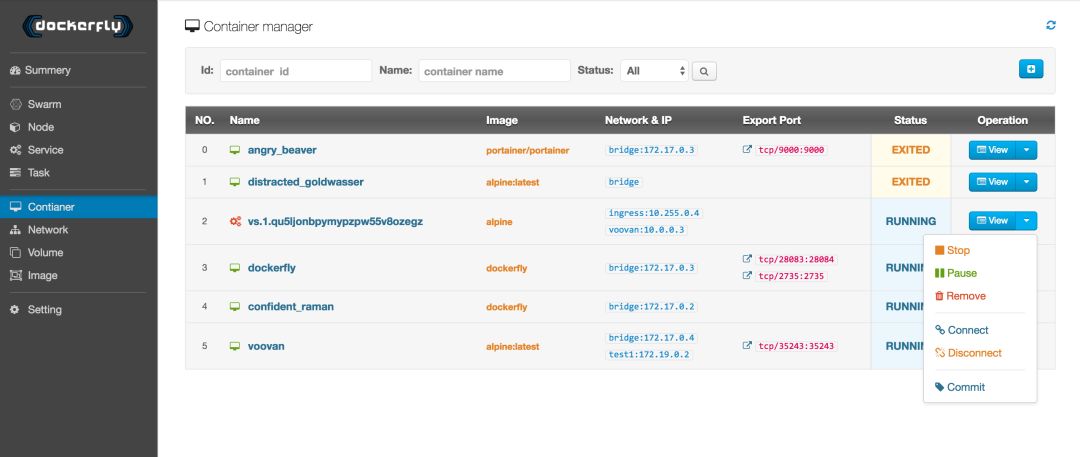1080x457 pixels.
Task: Click the search magnifier icon button
Action: [x=704, y=71]
